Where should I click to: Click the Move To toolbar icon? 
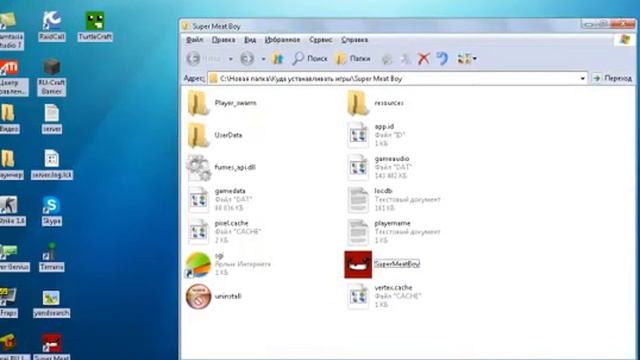coord(387,60)
